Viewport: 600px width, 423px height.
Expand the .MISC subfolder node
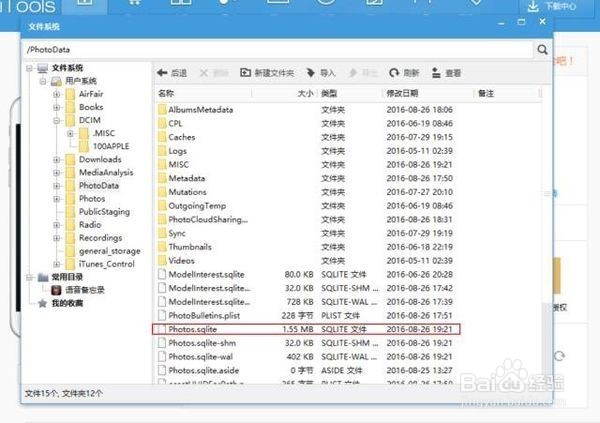tap(70, 133)
